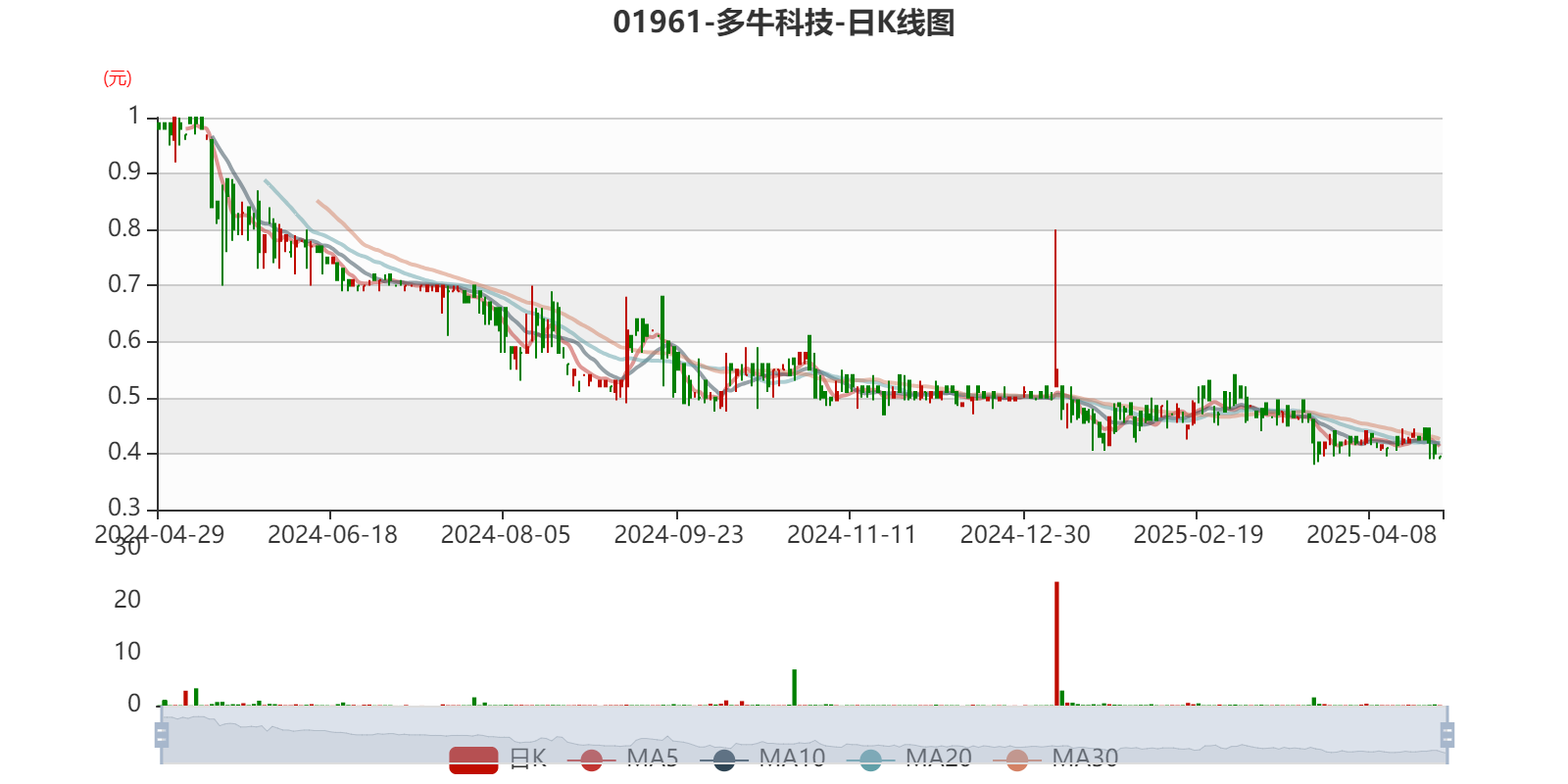Click the 0.6 price axis label

pyautogui.click(x=124, y=340)
